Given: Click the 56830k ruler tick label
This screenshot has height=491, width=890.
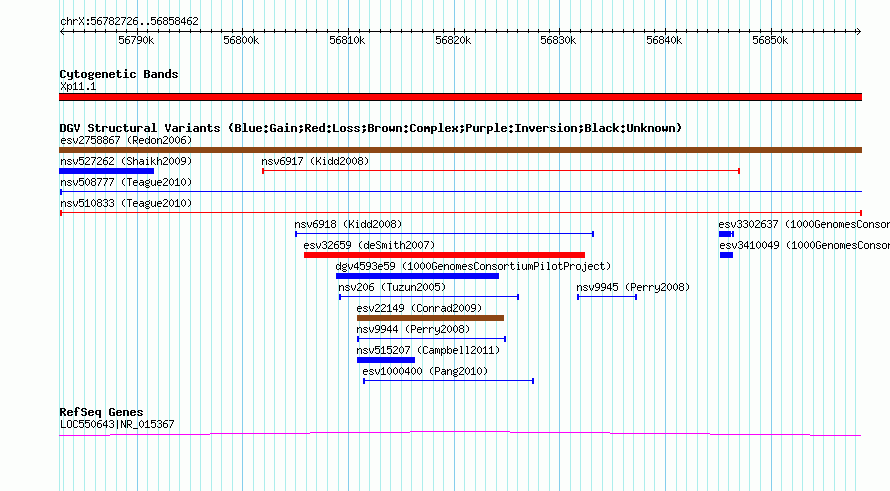Looking at the screenshot, I should (558, 40).
